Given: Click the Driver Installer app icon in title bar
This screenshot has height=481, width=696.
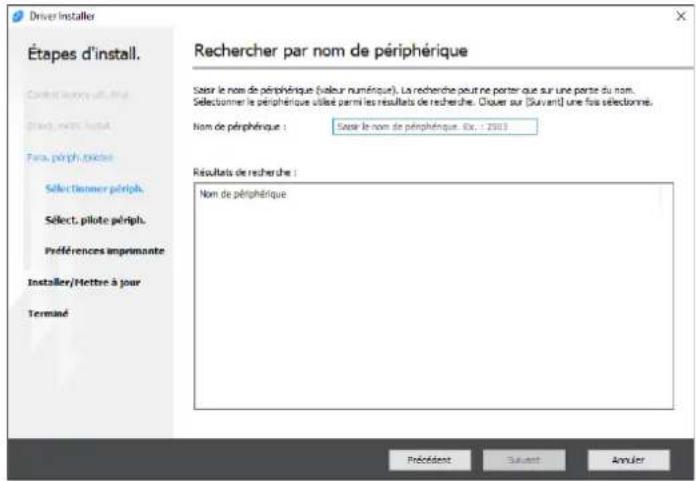Looking at the screenshot, I should click(x=18, y=16).
